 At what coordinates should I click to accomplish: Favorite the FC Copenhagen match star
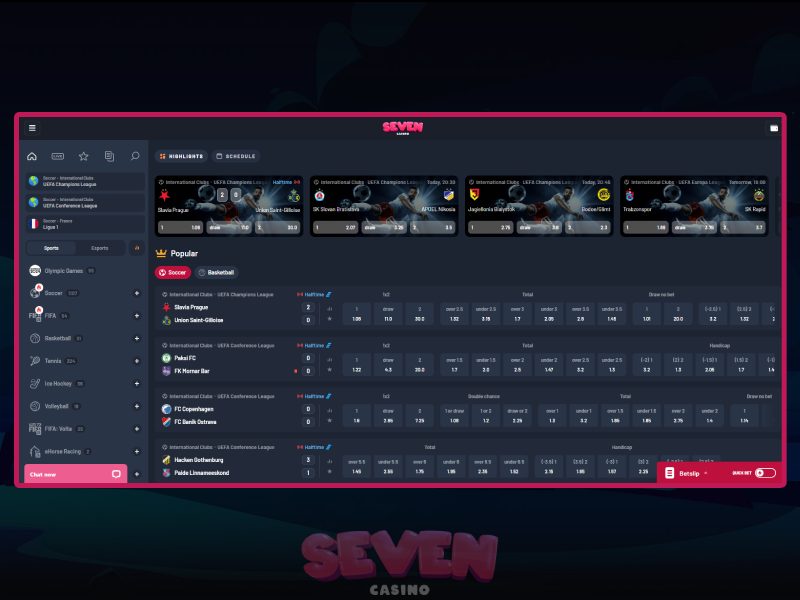click(330, 421)
